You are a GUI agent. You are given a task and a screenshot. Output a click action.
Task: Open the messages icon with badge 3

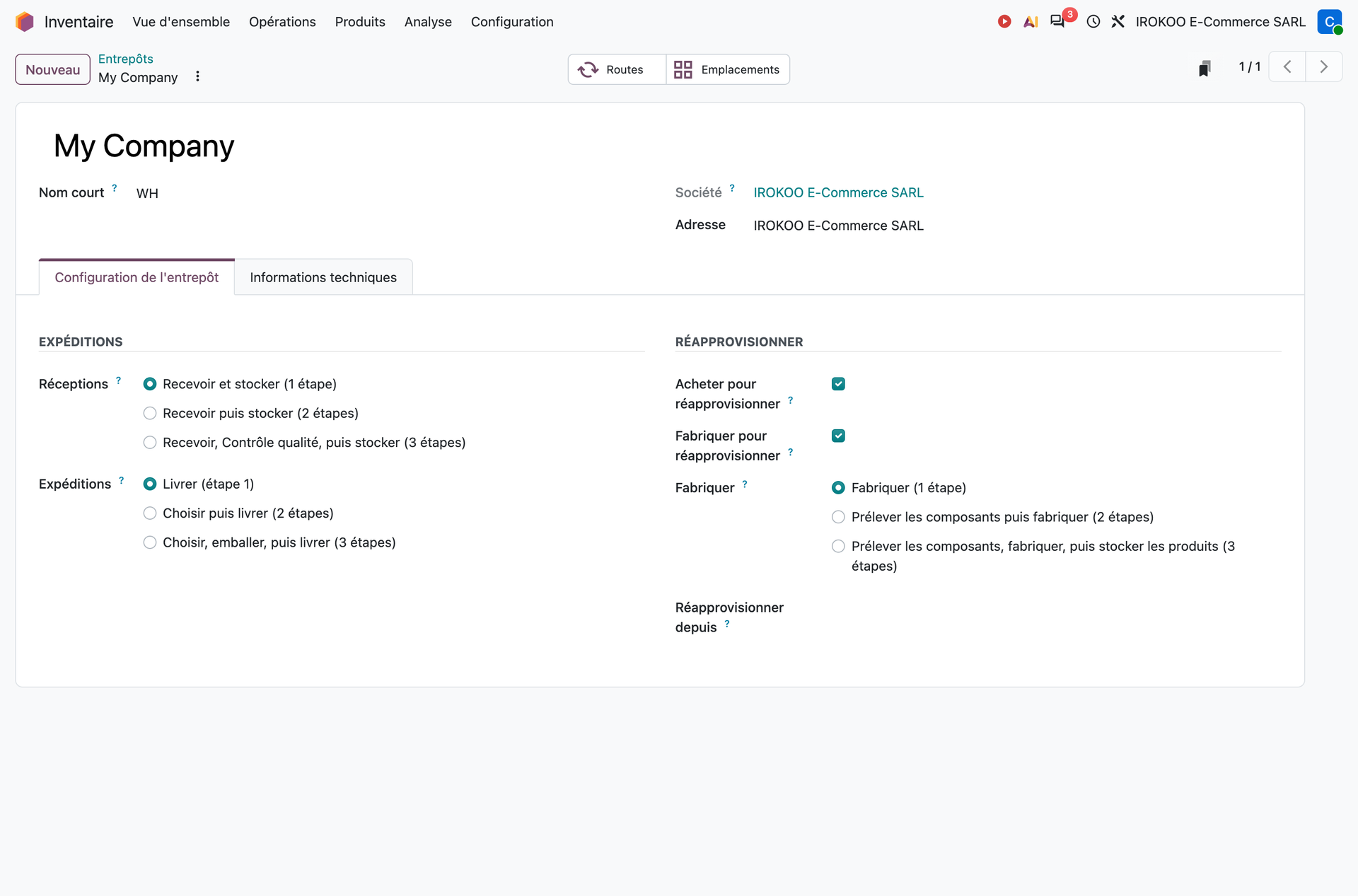1057,21
